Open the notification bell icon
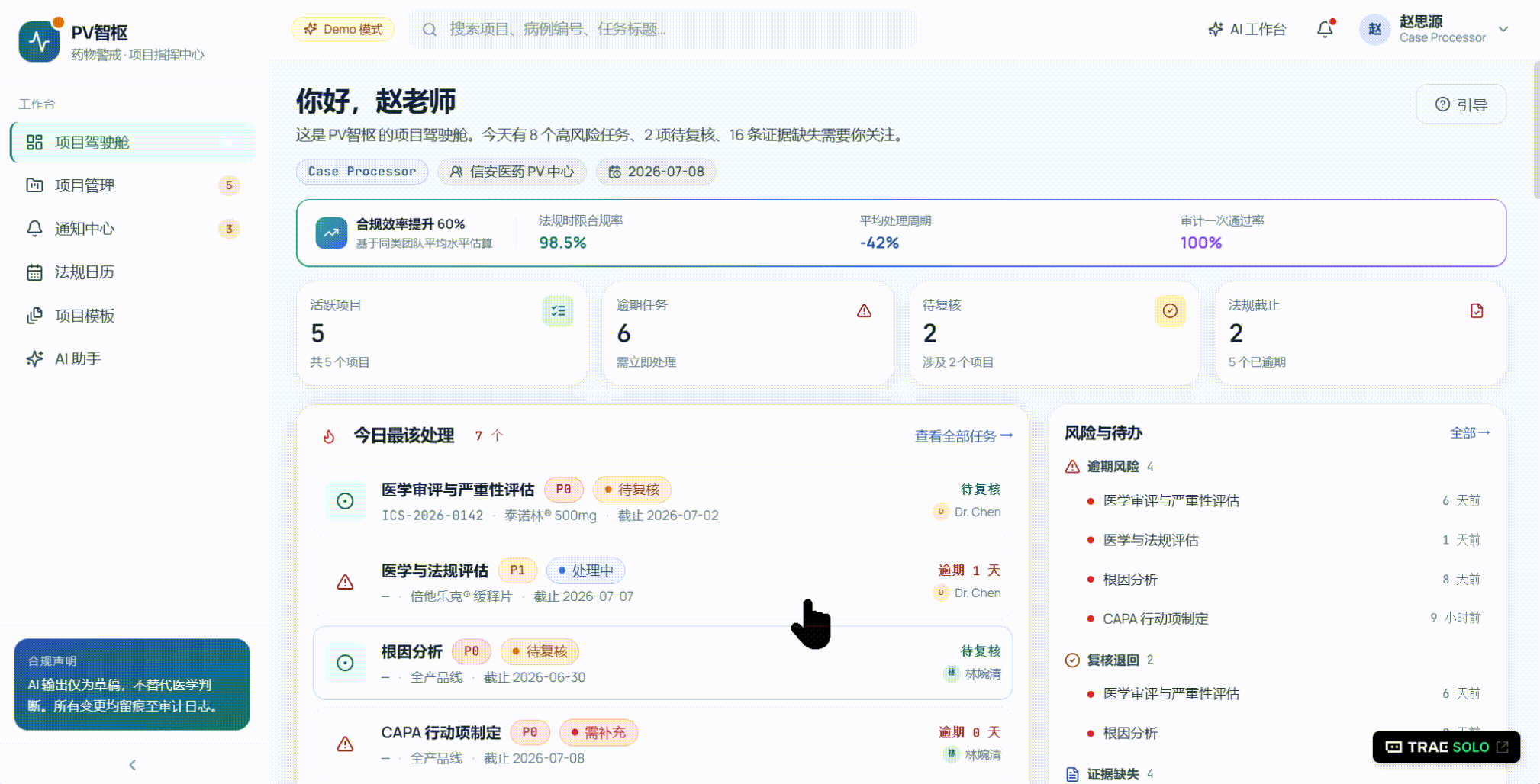Image resolution: width=1540 pixels, height=784 pixels. pos(1325,29)
